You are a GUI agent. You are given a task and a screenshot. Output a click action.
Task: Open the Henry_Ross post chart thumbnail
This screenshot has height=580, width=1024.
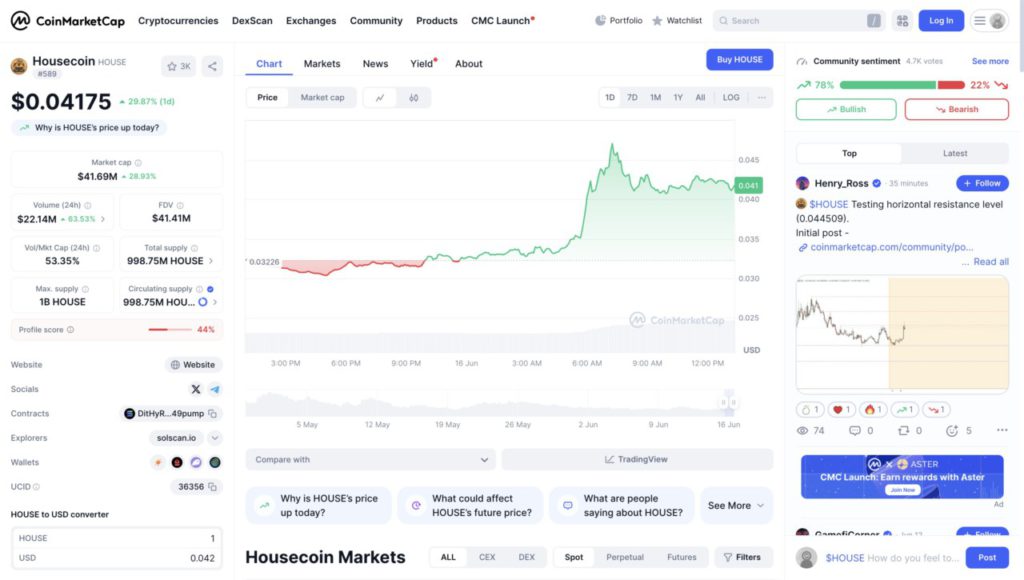tap(902, 334)
